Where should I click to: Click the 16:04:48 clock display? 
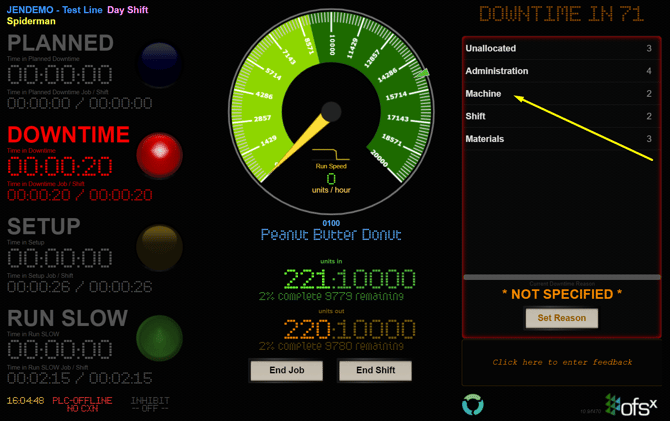point(25,400)
